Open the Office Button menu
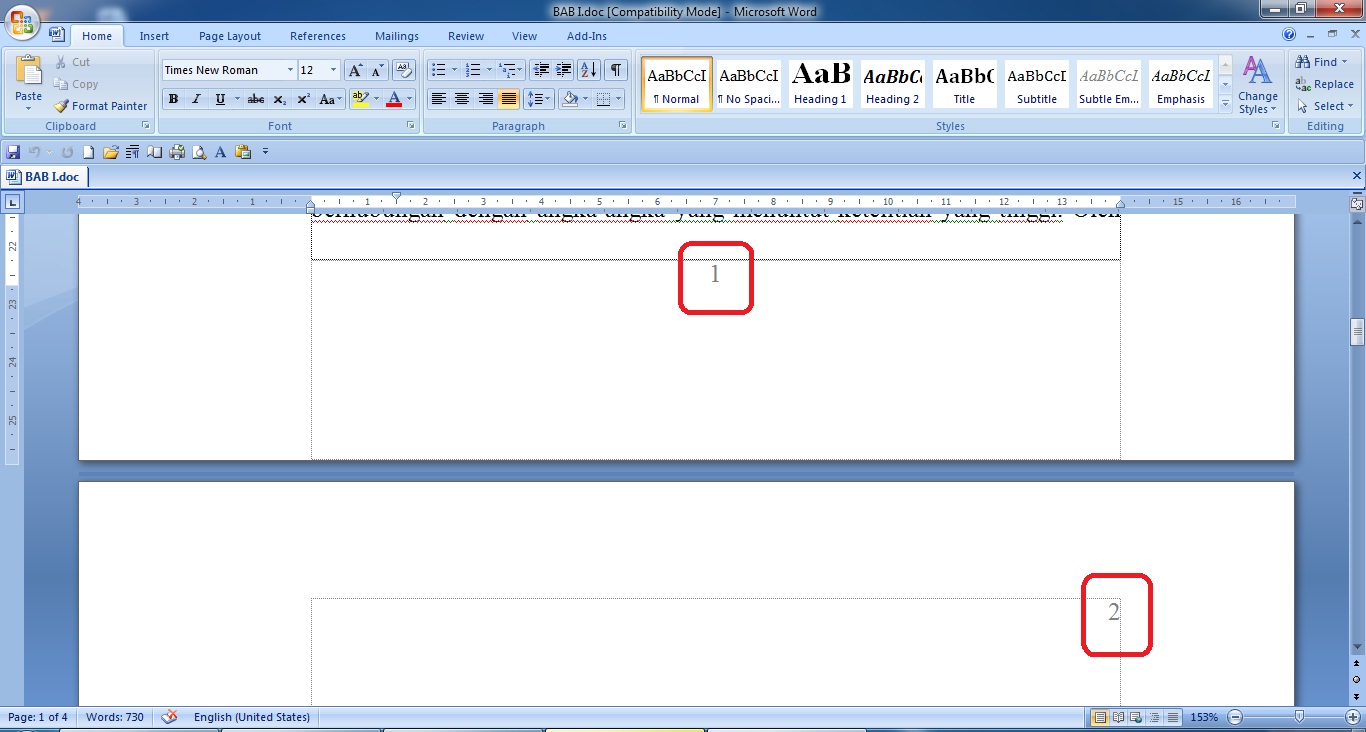 [x=21, y=21]
